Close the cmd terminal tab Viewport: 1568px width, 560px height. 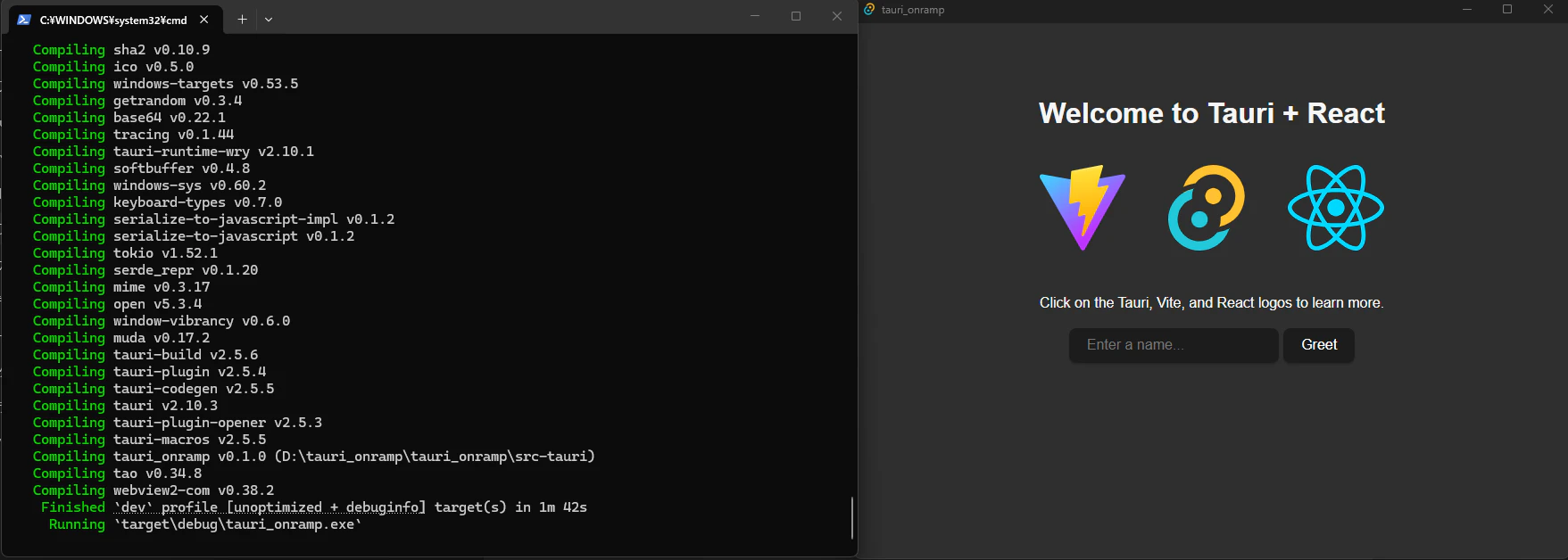204,20
